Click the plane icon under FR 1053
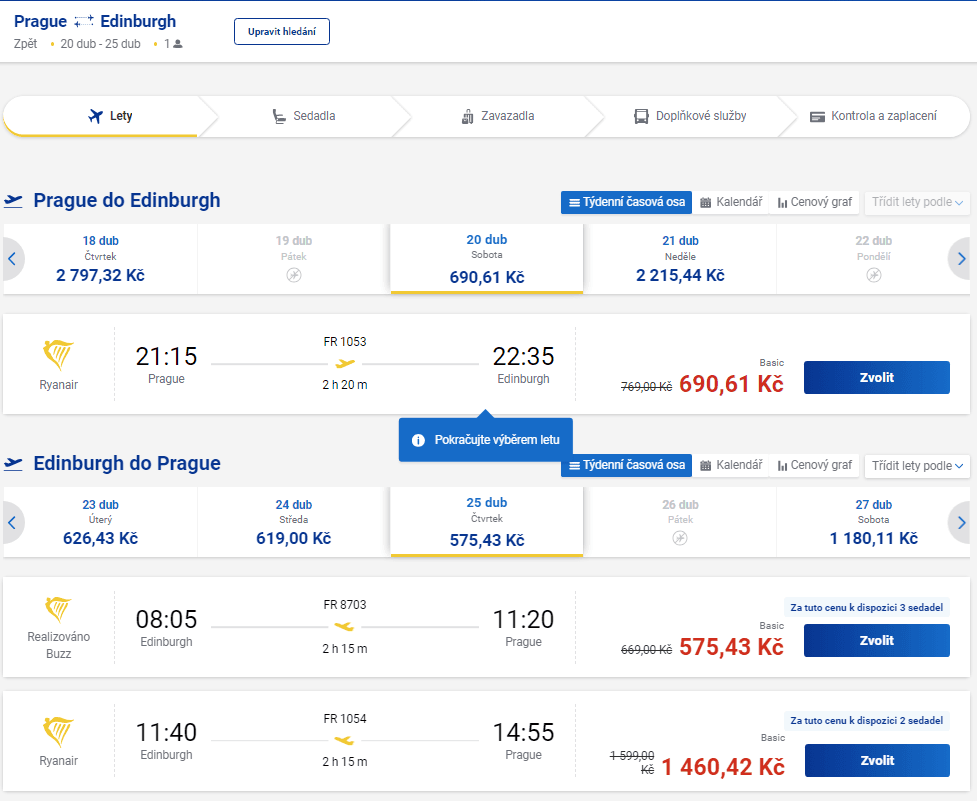977x801 pixels. point(345,363)
